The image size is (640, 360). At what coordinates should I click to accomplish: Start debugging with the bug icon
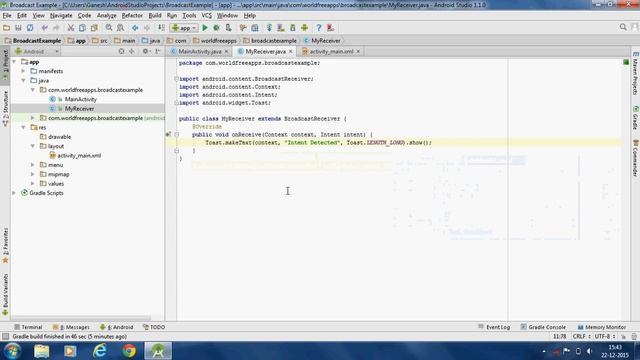point(216,28)
